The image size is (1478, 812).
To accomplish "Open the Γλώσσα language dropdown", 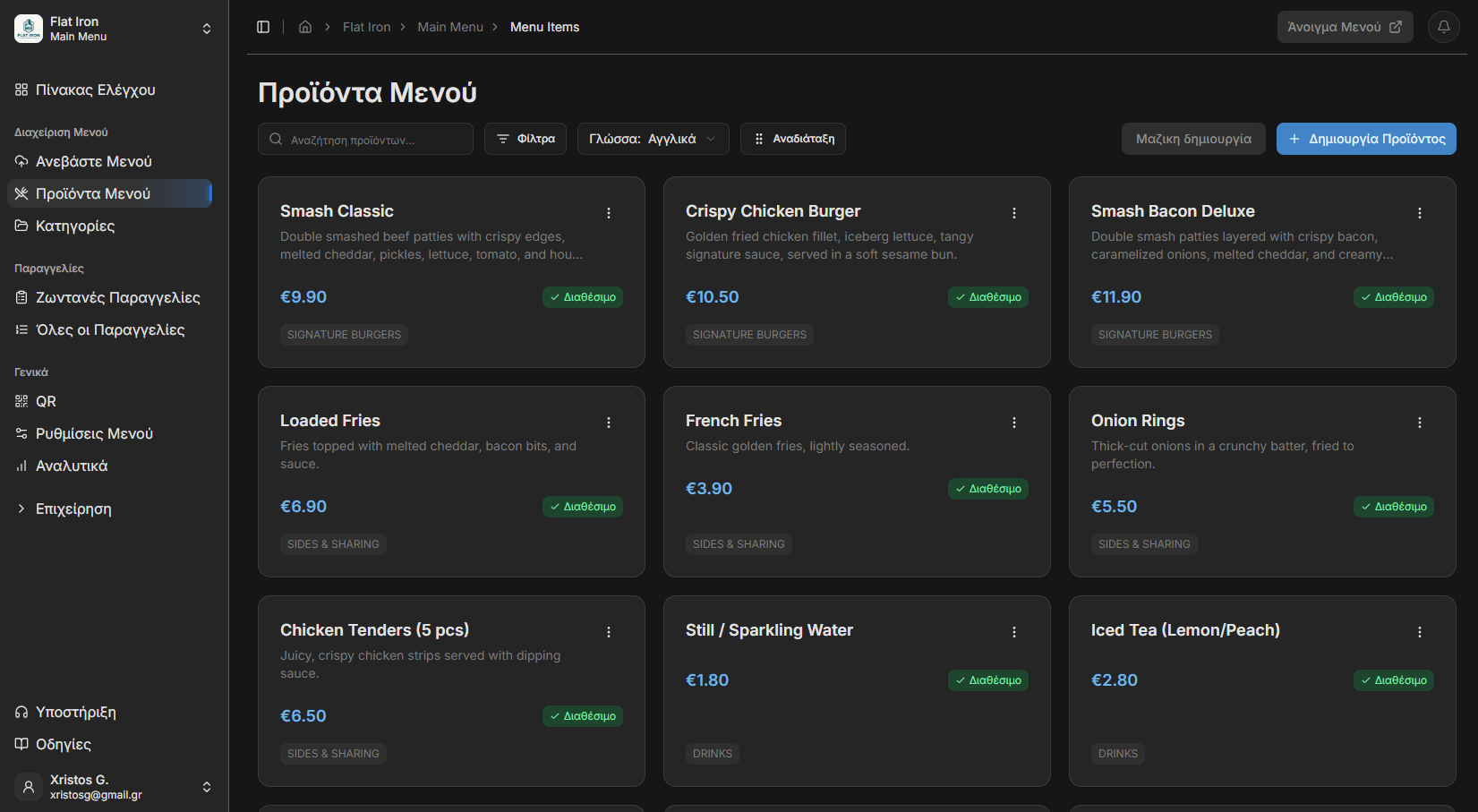I will pyautogui.click(x=654, y=139).
